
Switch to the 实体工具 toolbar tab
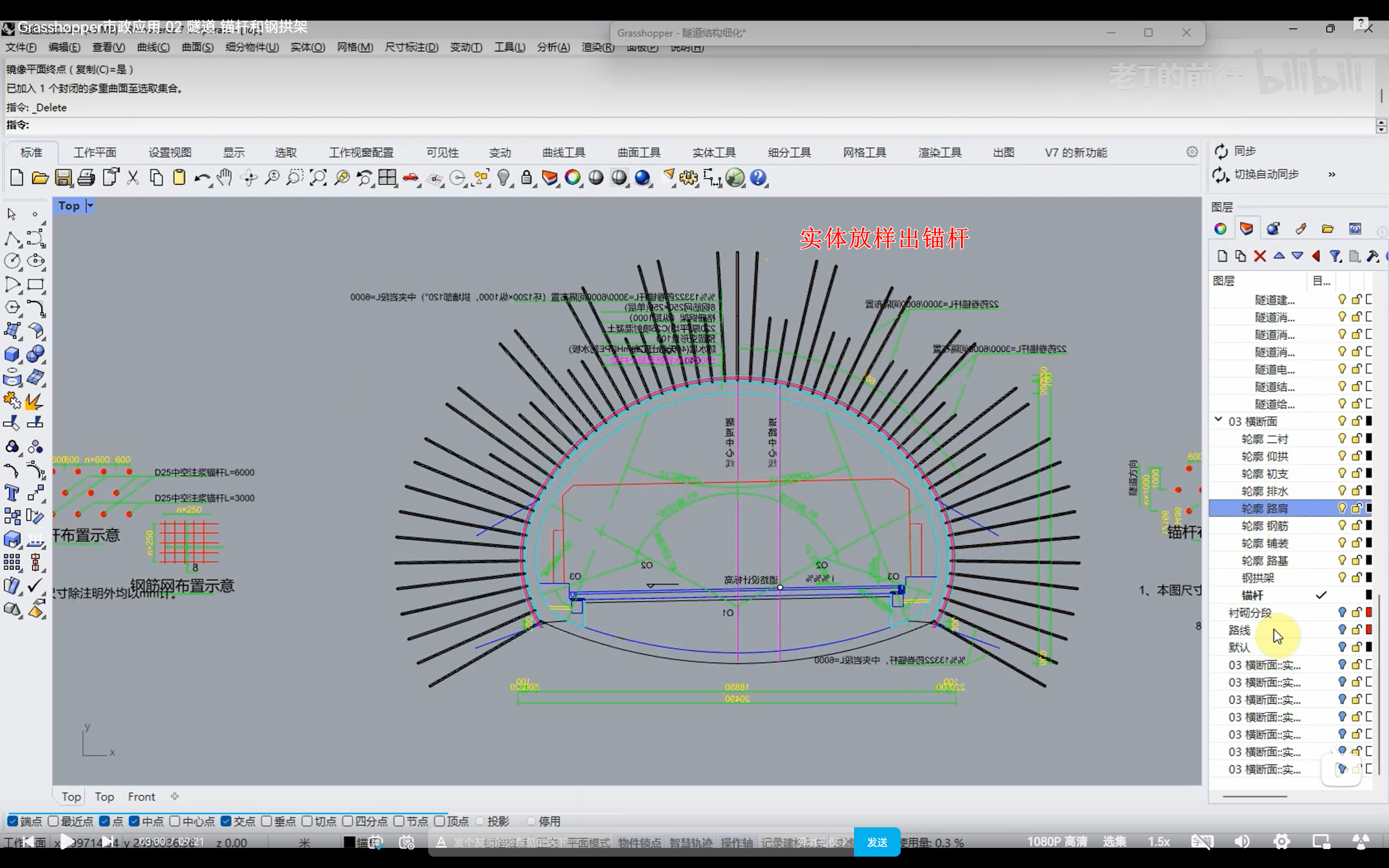click(713, 152)
